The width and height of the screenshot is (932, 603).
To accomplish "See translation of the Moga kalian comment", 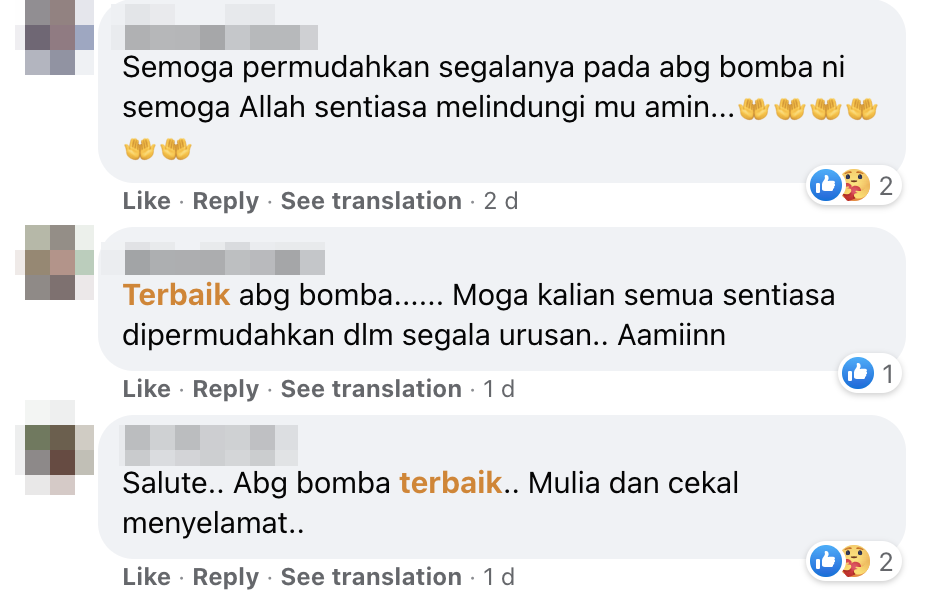I will click(x=371, y=389).
